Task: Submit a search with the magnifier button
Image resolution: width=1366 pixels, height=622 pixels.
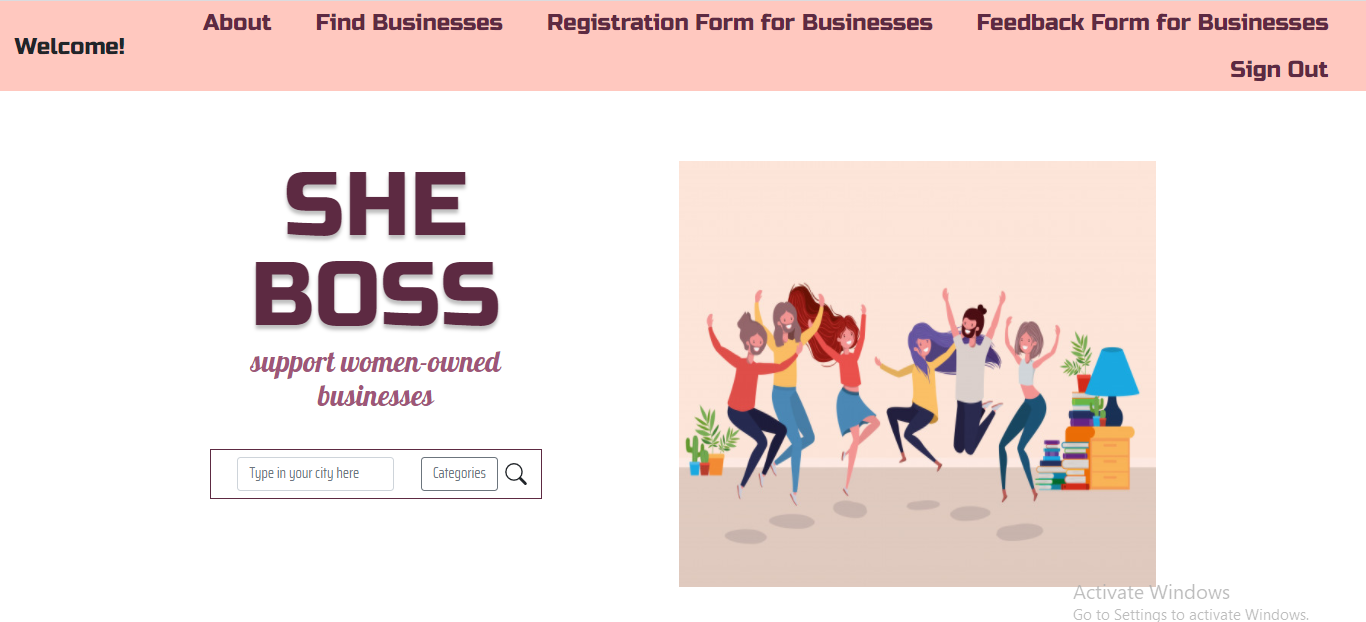Action: [516, 473]
